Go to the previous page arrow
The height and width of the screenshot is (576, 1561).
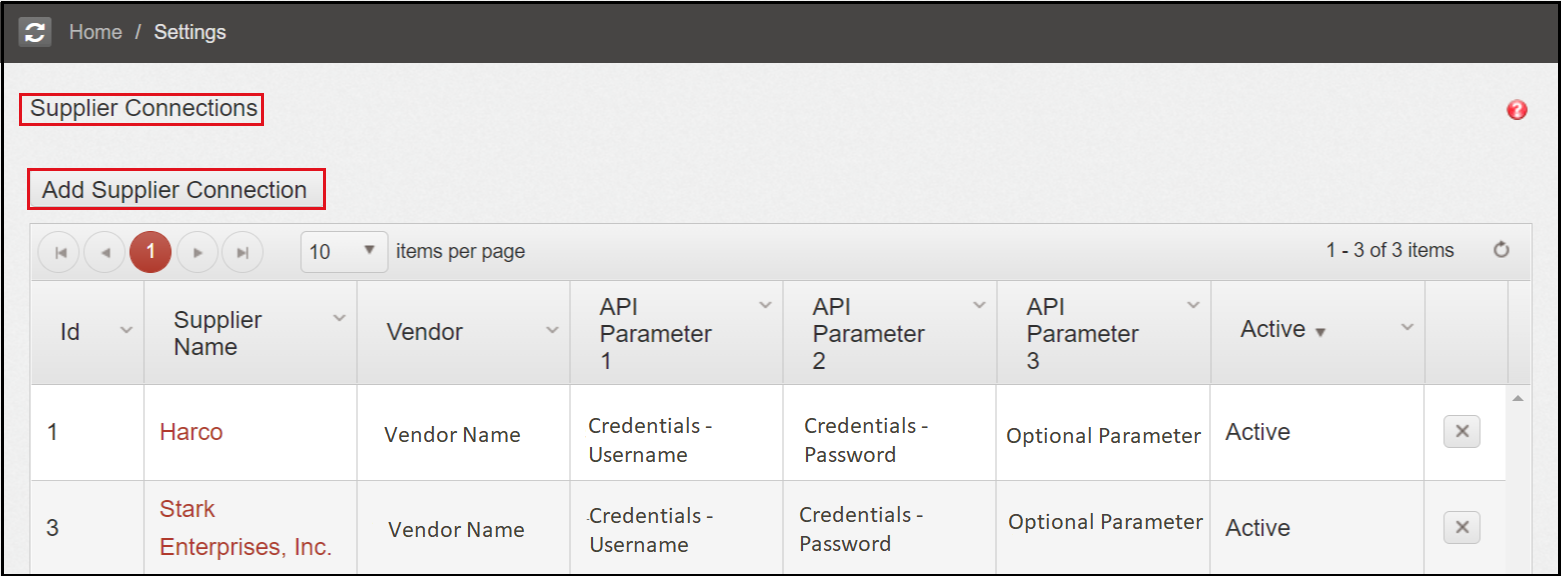click(105, 252)
